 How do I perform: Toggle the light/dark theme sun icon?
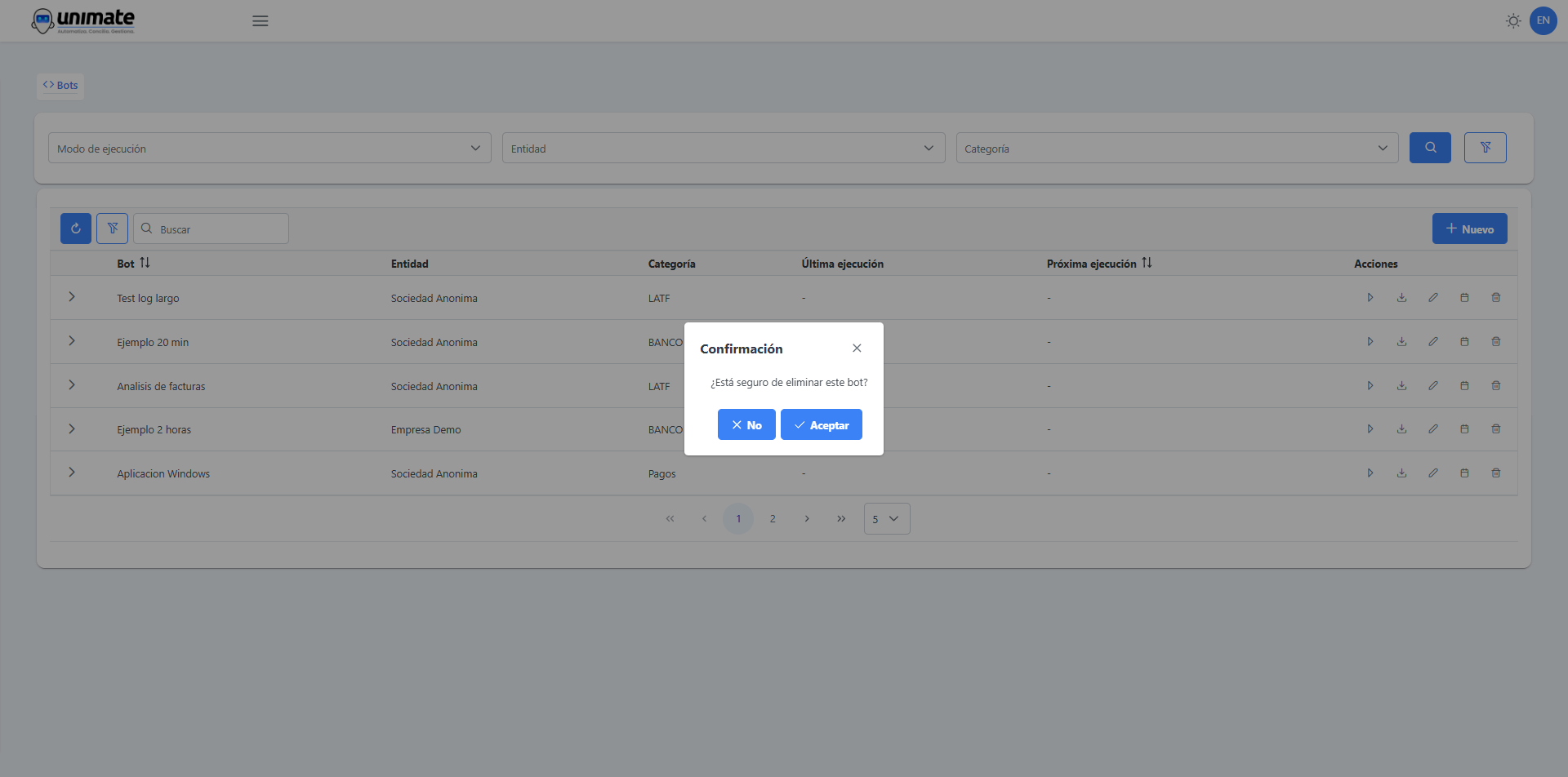pyautogui.click(x=1512, y=21)
